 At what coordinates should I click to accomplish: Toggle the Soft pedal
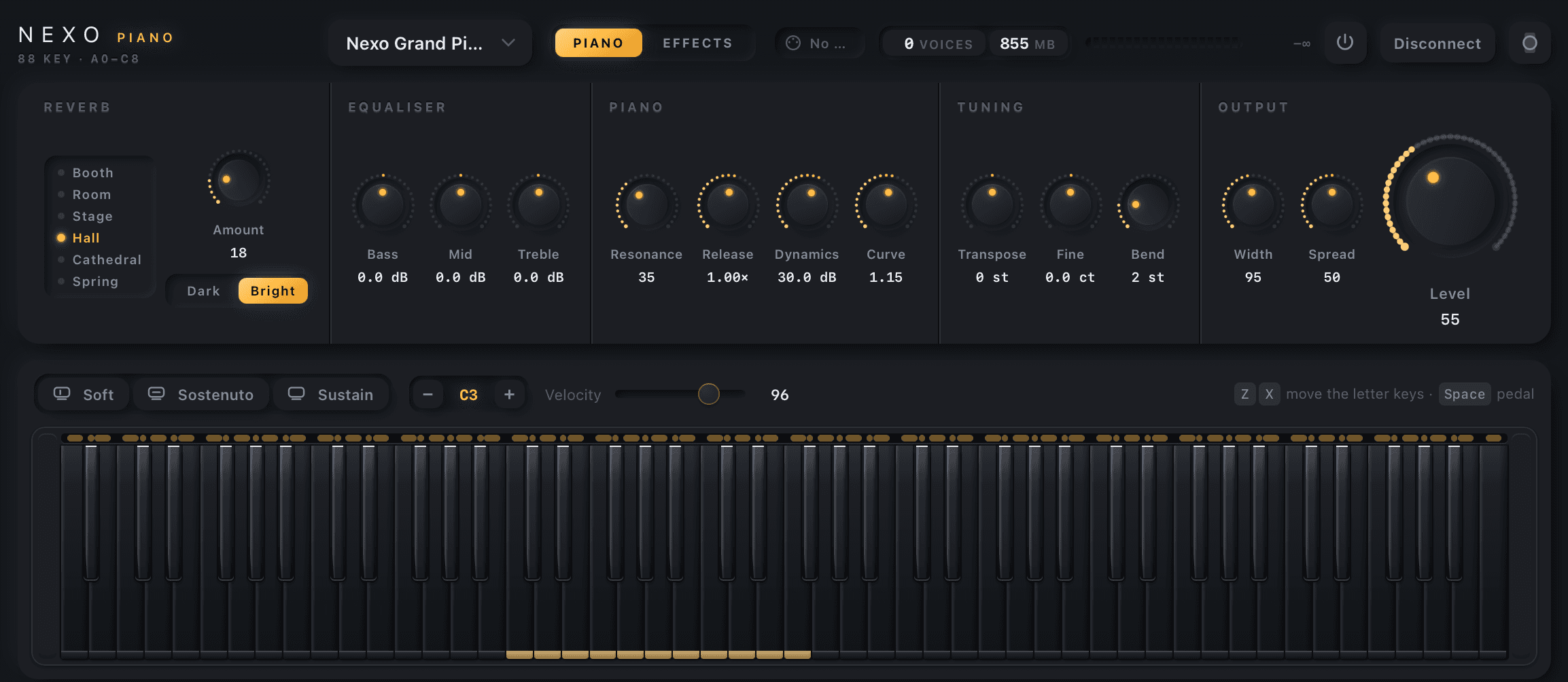pos(83,395)
